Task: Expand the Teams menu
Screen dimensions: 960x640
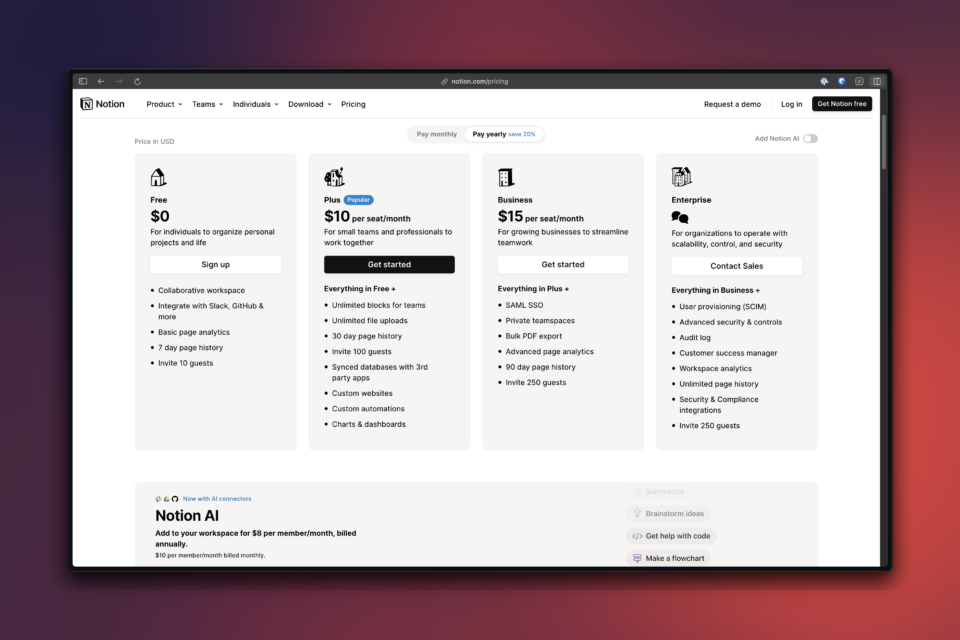Action: 208,104
